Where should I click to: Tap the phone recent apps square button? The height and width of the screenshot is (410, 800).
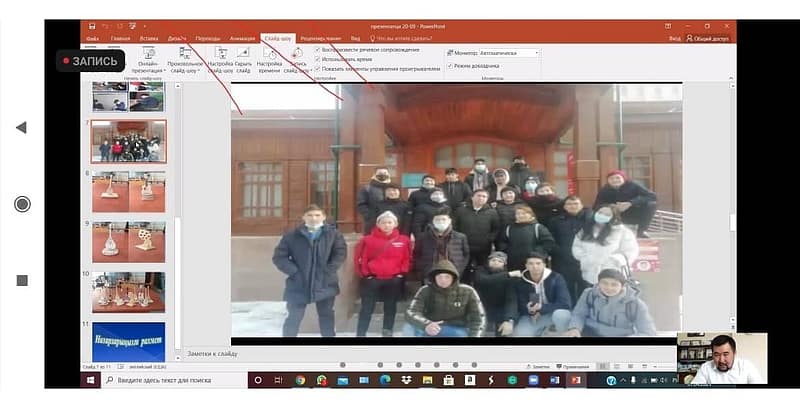click(22, 280)
